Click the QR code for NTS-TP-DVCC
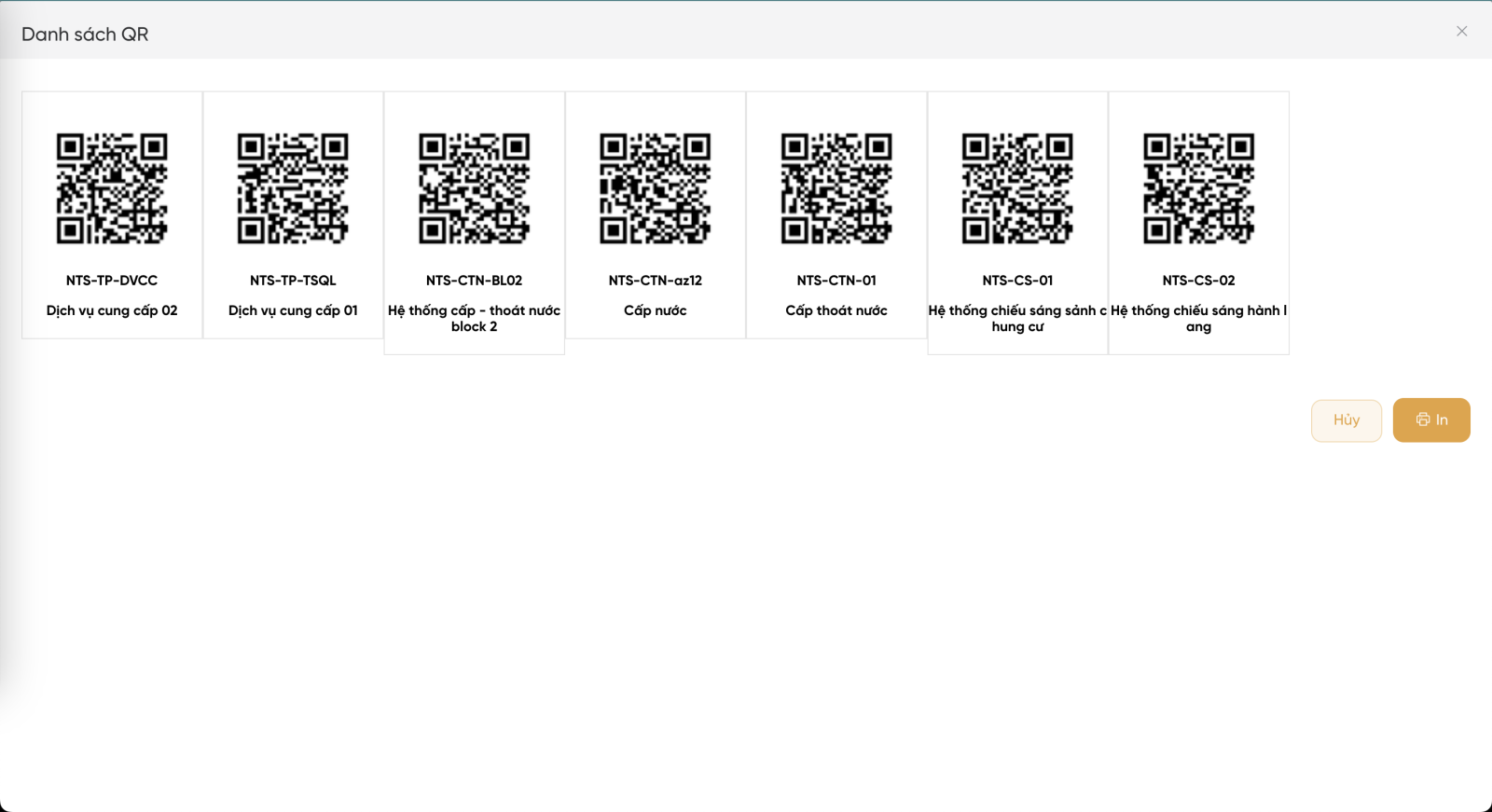 click(x=112, y=187)
